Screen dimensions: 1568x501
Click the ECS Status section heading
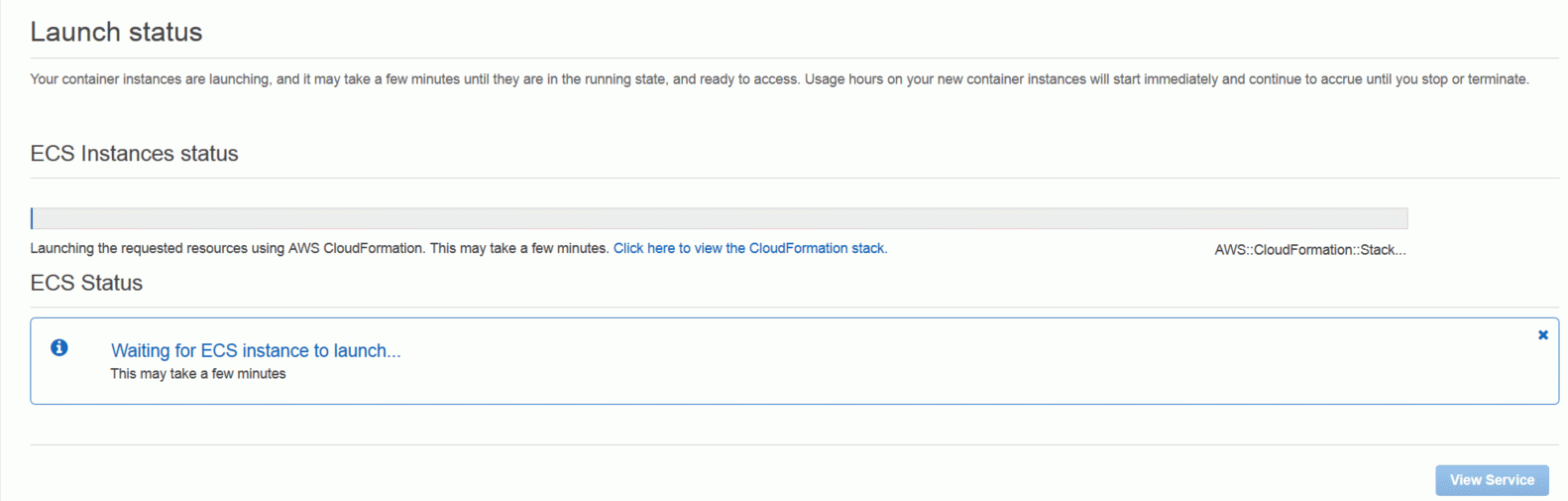tap(86, 283)
